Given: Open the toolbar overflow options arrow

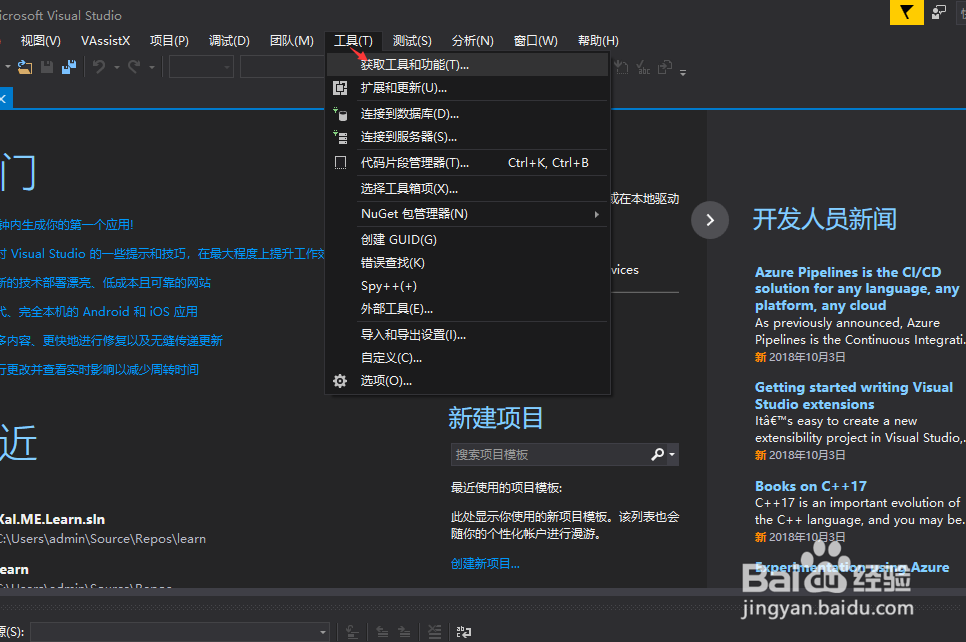Looking at the screenshot, I should [683, 72].
